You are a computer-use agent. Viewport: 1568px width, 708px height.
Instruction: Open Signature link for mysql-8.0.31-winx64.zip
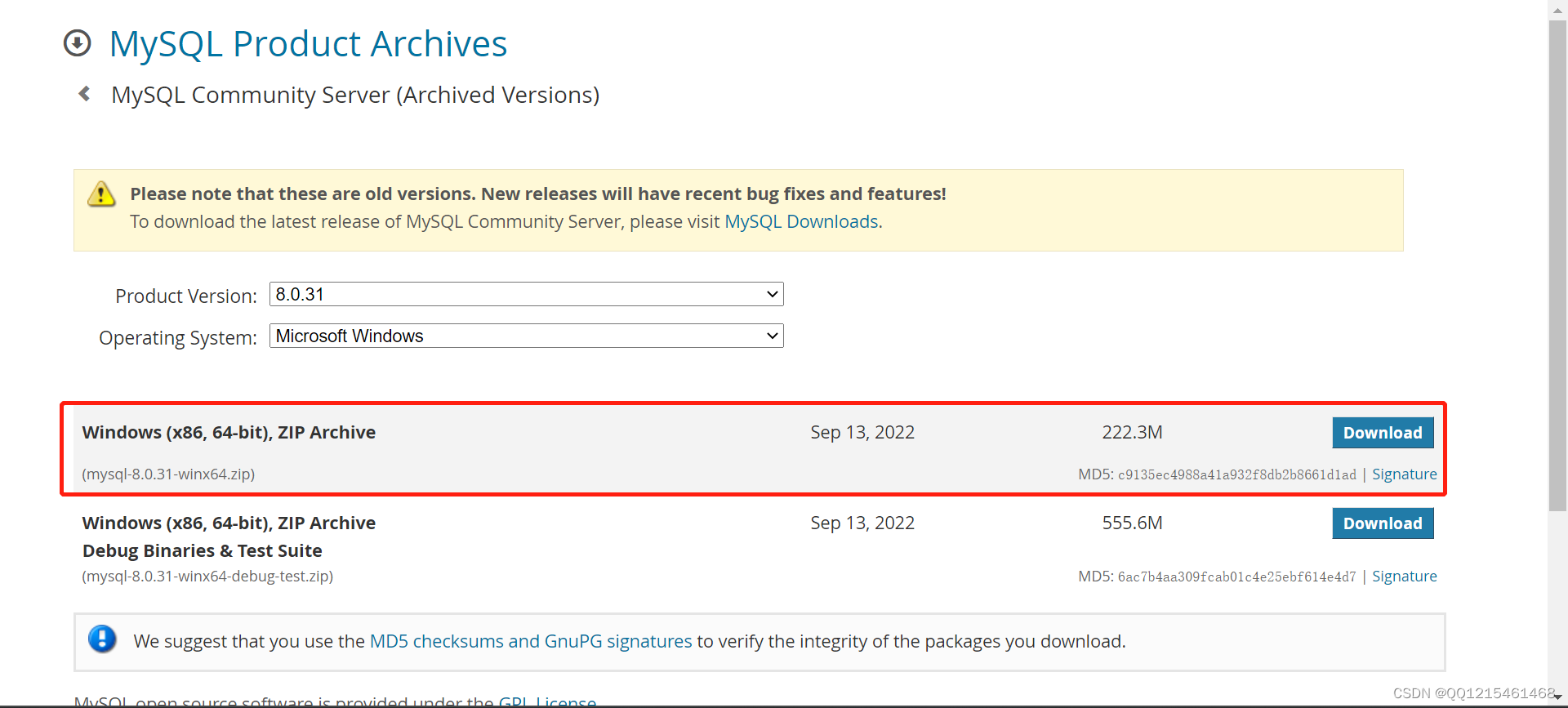[1404, 474]
